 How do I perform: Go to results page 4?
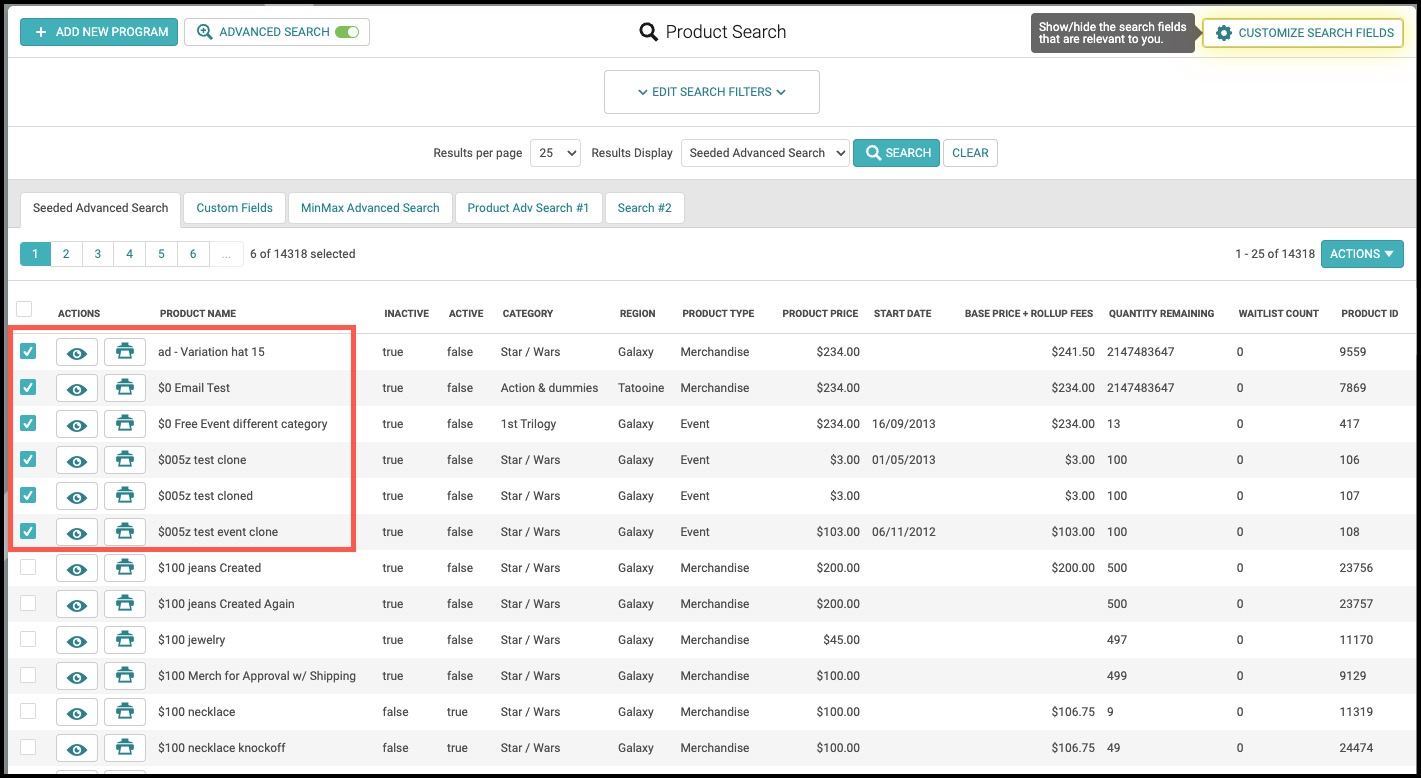[129, 254]
